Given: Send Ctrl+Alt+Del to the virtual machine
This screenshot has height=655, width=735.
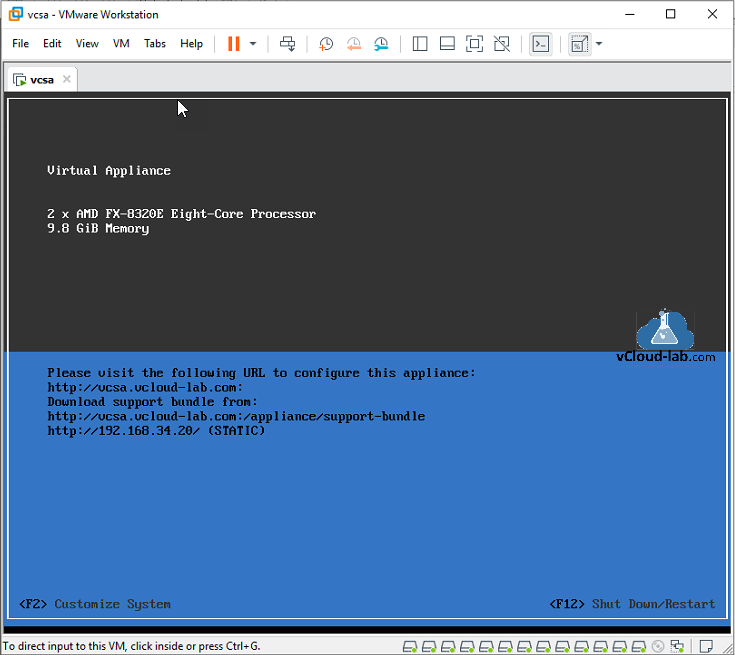Looking at the screenshot, I should [287, 44].
